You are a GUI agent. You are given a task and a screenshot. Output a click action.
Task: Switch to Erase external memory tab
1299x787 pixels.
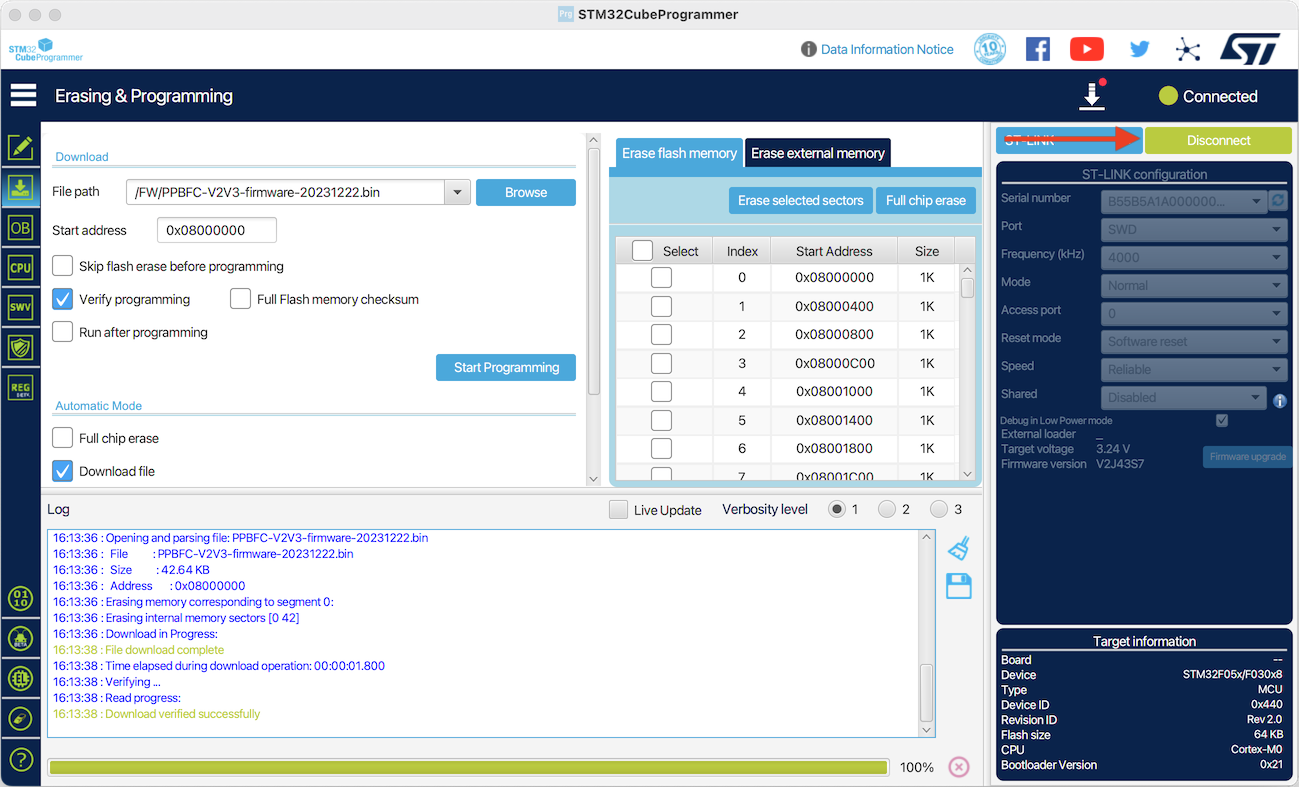coord(818,153)
